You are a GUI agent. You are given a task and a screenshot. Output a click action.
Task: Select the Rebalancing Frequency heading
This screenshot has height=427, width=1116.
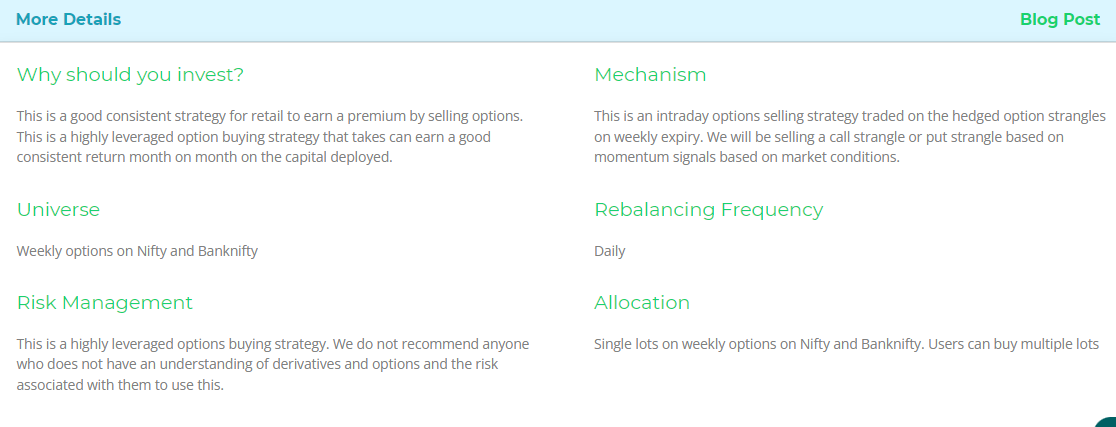coord(708,210)
